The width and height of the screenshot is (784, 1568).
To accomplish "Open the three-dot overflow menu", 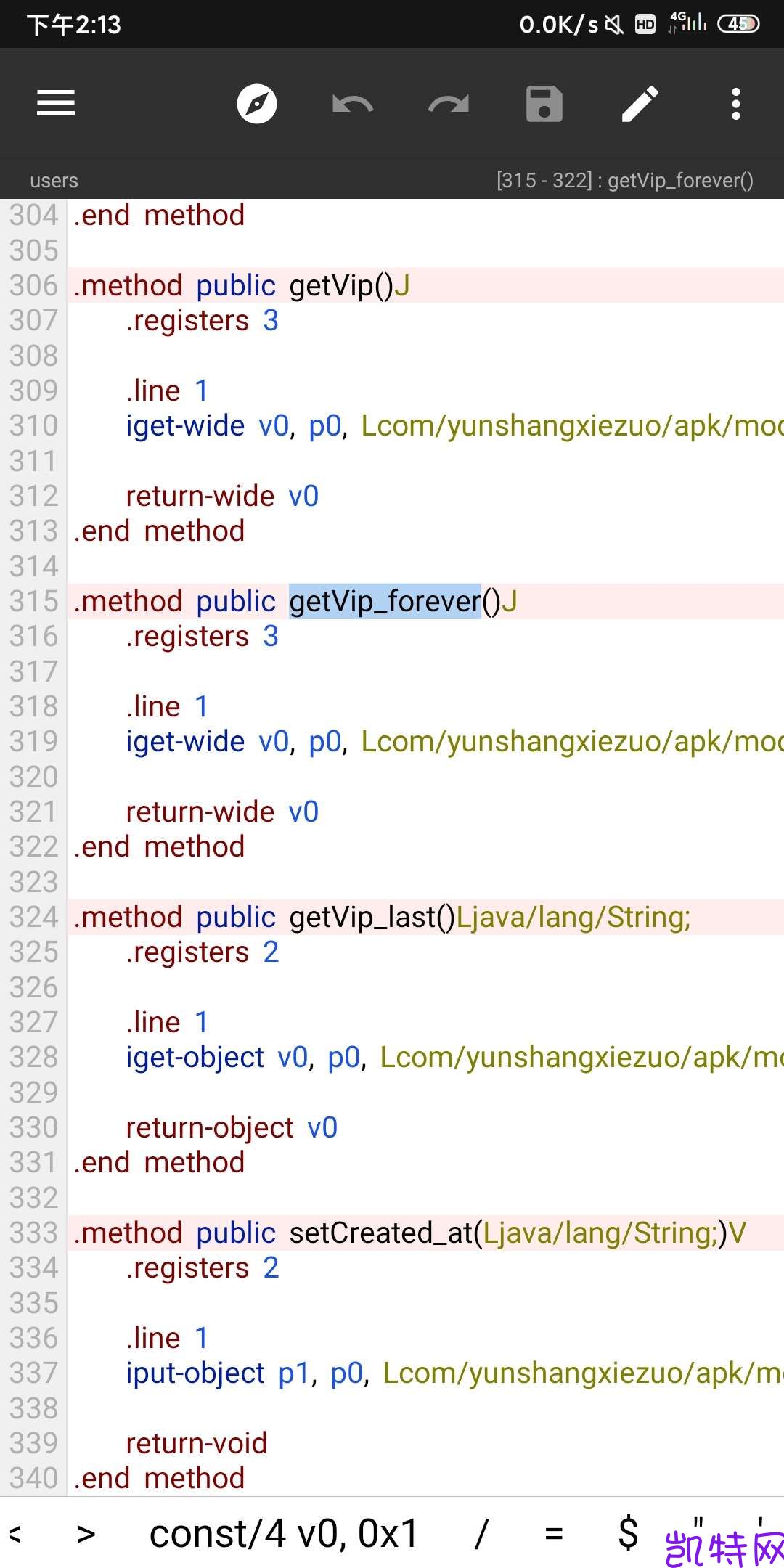I will point(735,104).
